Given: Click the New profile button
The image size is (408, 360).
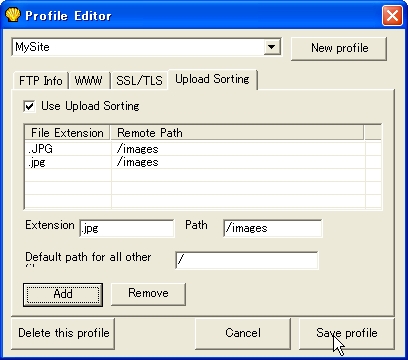Looking at the screenshot, I should click(339, 48).
